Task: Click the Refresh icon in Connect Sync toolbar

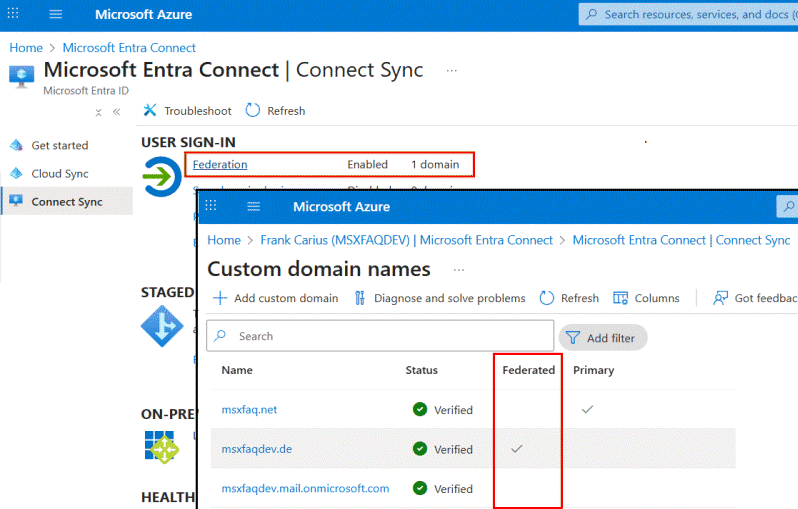Action: pyautogui.click(x=253, y=110)
